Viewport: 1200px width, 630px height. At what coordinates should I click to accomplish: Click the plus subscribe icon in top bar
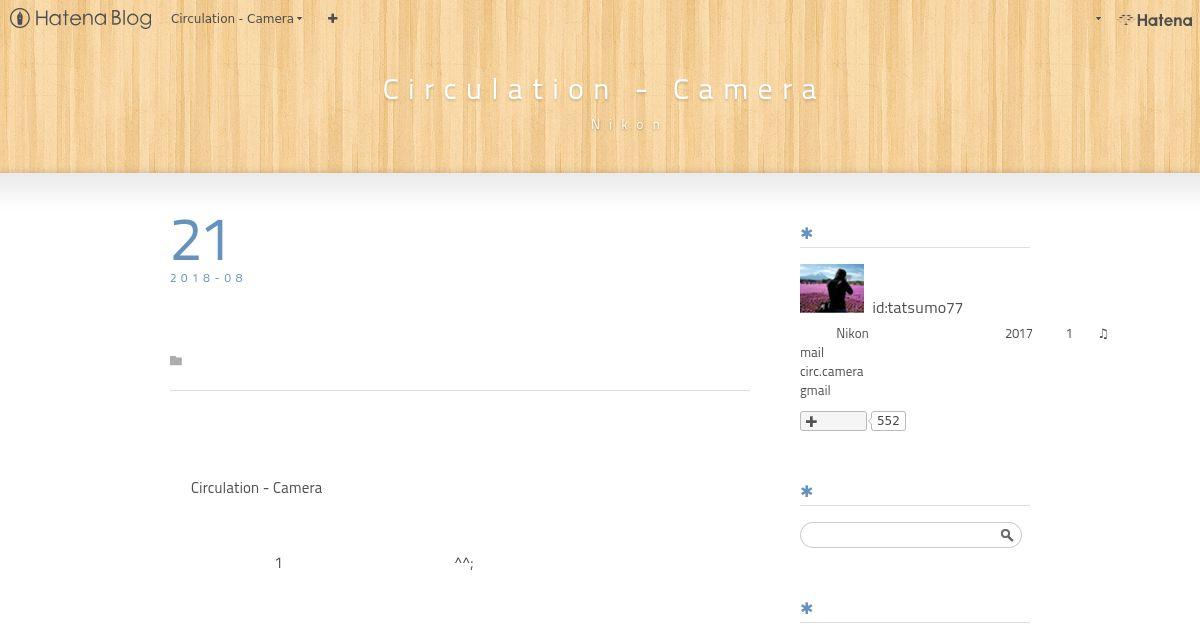(332, 18)
